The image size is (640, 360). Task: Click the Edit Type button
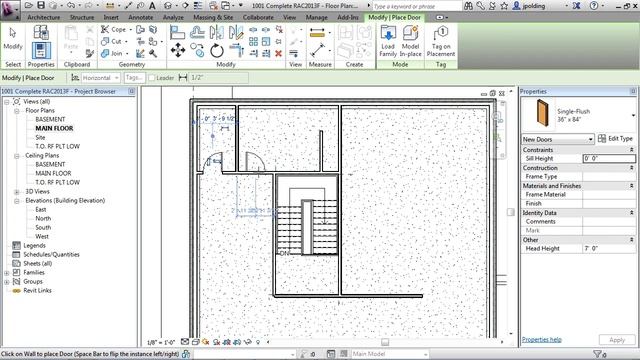[x=616, y=139]
